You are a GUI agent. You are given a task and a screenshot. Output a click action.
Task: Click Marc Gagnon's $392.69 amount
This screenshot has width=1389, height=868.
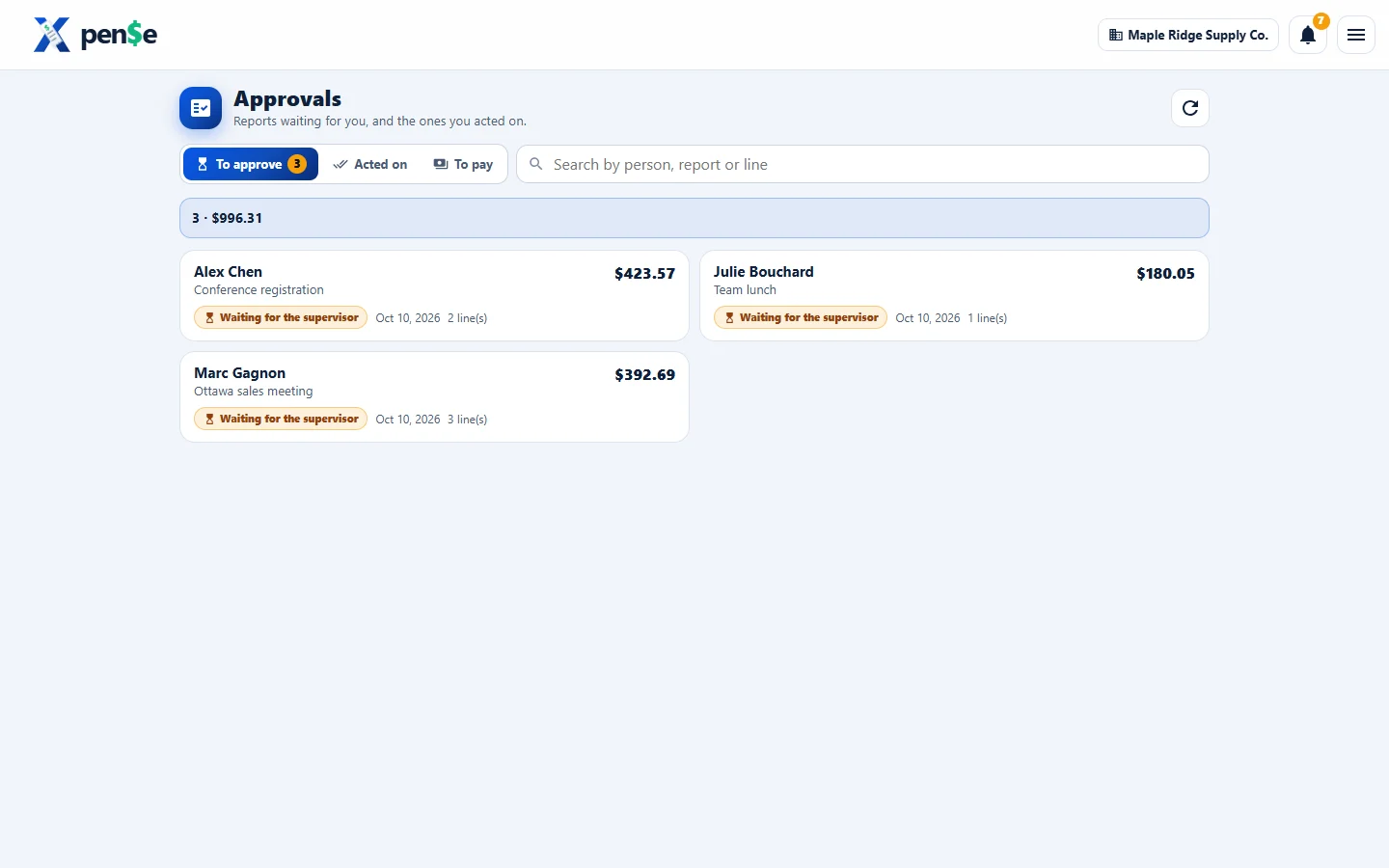644,375
